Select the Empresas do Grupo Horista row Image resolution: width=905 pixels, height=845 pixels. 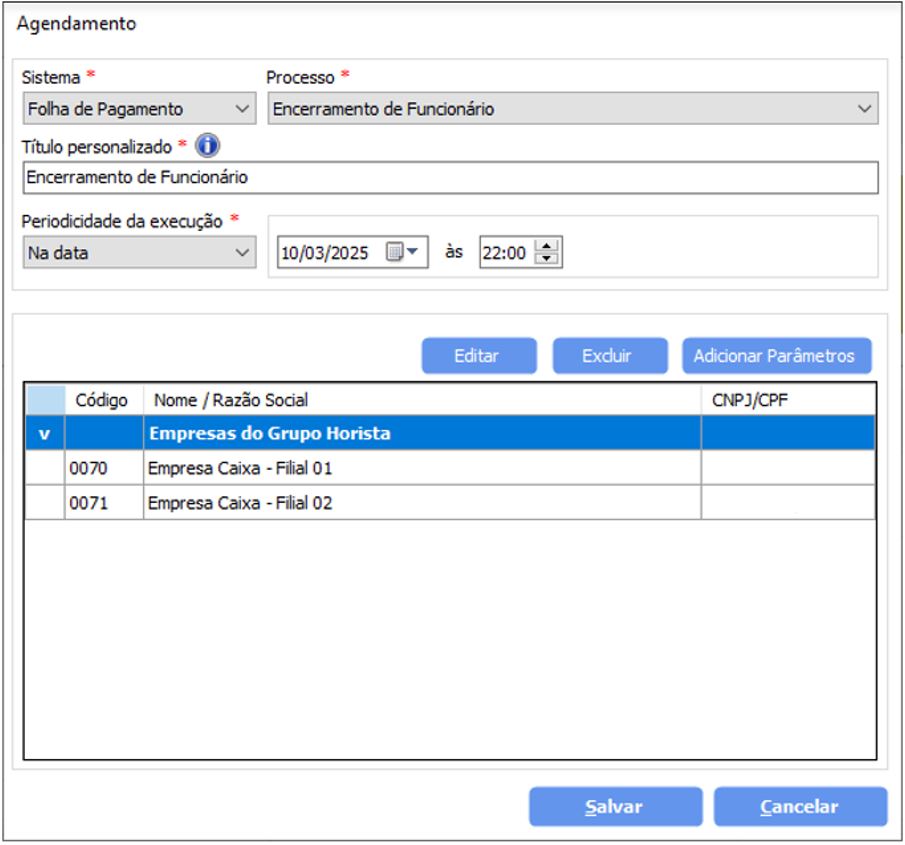click(450, 433)
